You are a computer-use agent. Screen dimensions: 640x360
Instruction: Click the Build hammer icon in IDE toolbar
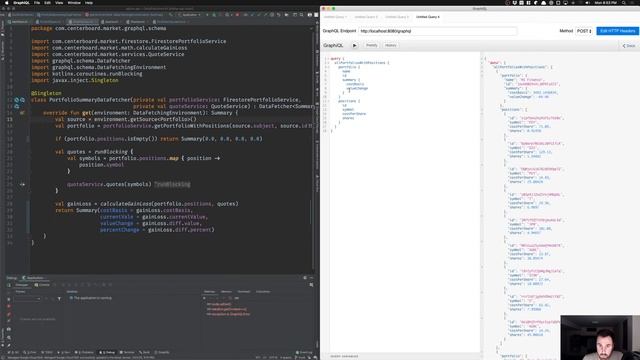[171, 15]
